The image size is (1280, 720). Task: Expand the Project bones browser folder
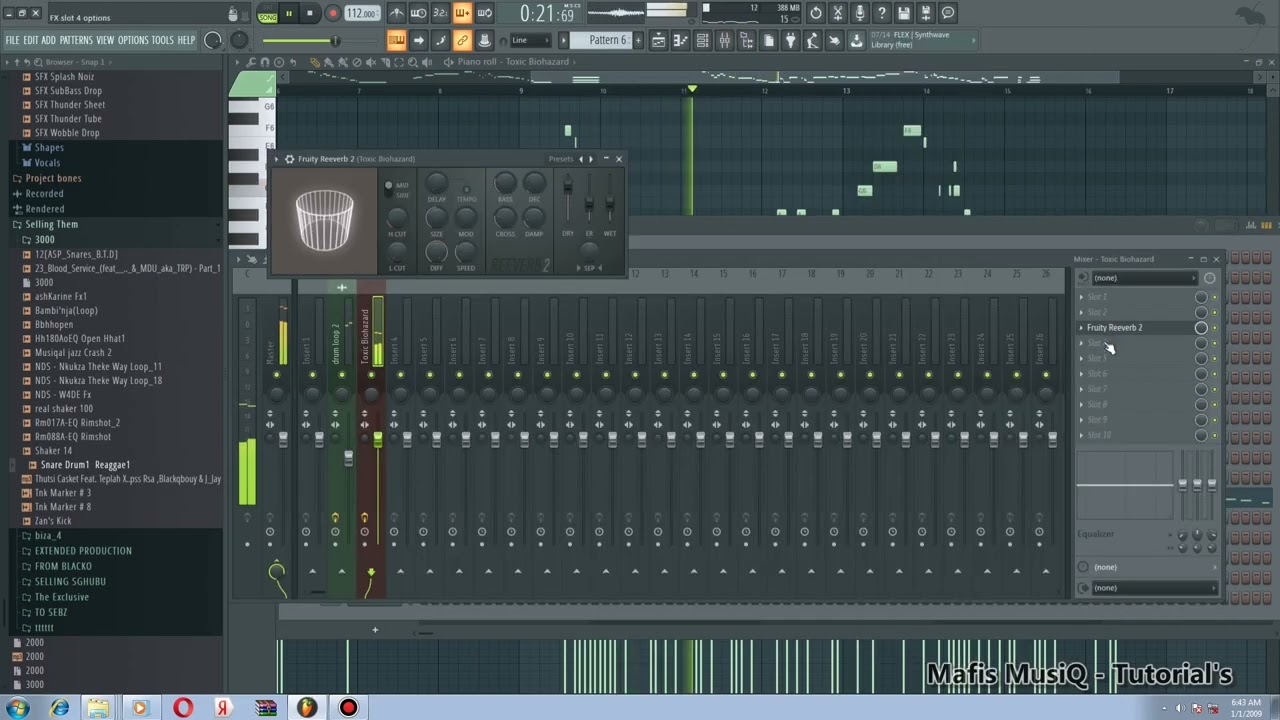(54, 178)
